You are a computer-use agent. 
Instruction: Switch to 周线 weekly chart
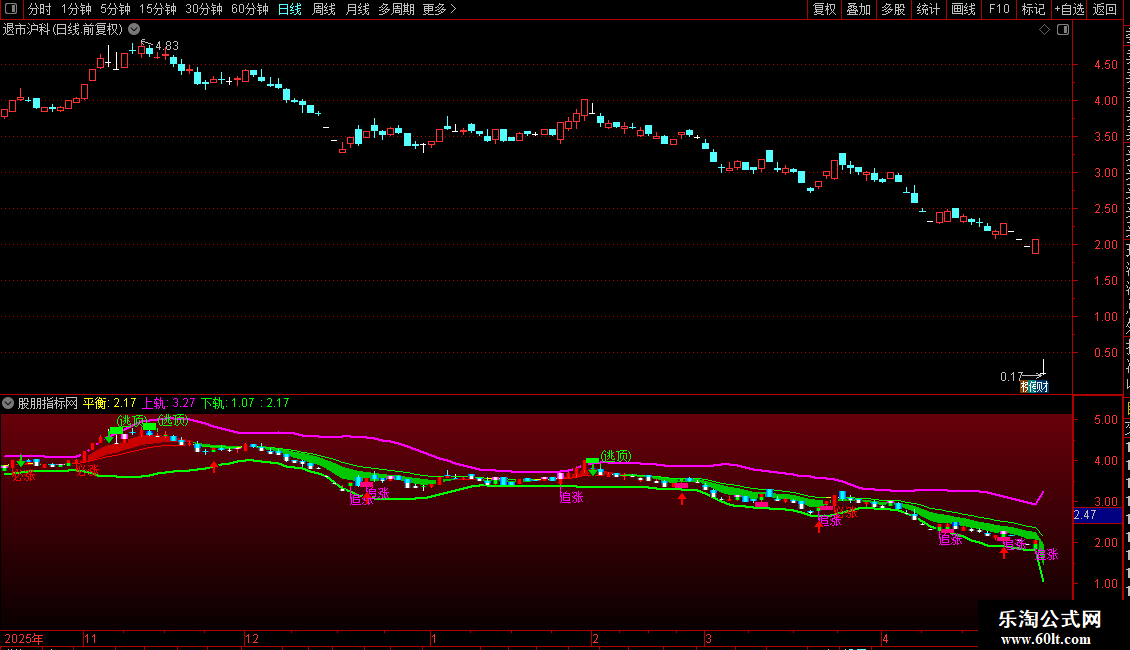click(324, 9)
